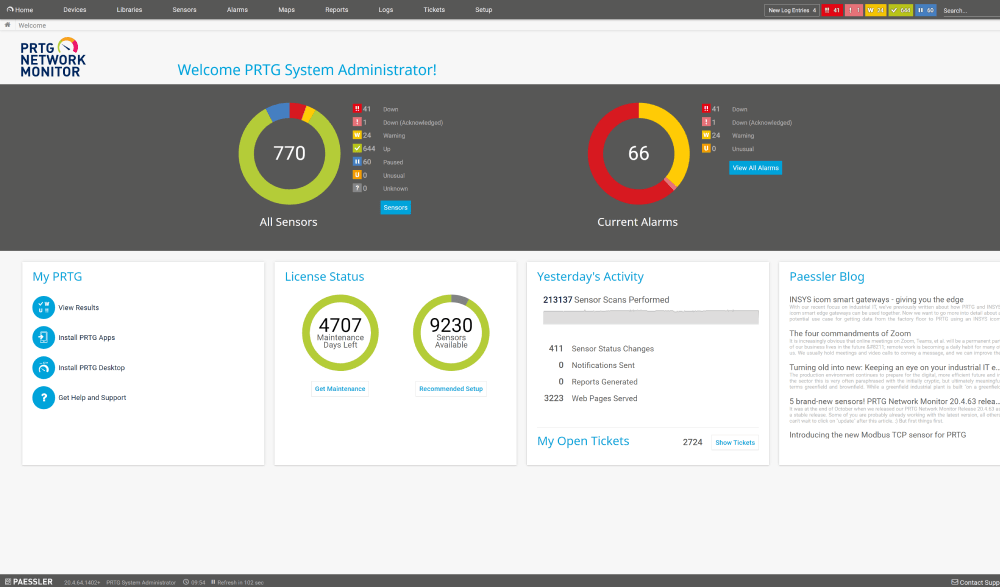Click the Sensor Scans Performed activity bar
The image size is (1000, 587).
point(651,317)
